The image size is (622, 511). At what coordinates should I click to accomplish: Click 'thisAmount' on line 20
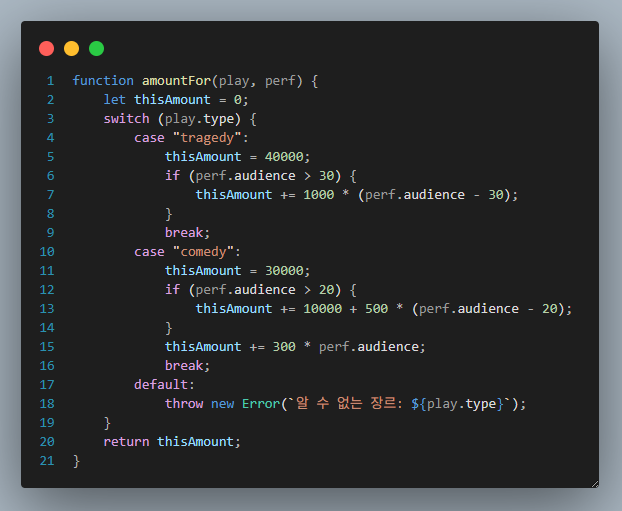tap(196, 442)
